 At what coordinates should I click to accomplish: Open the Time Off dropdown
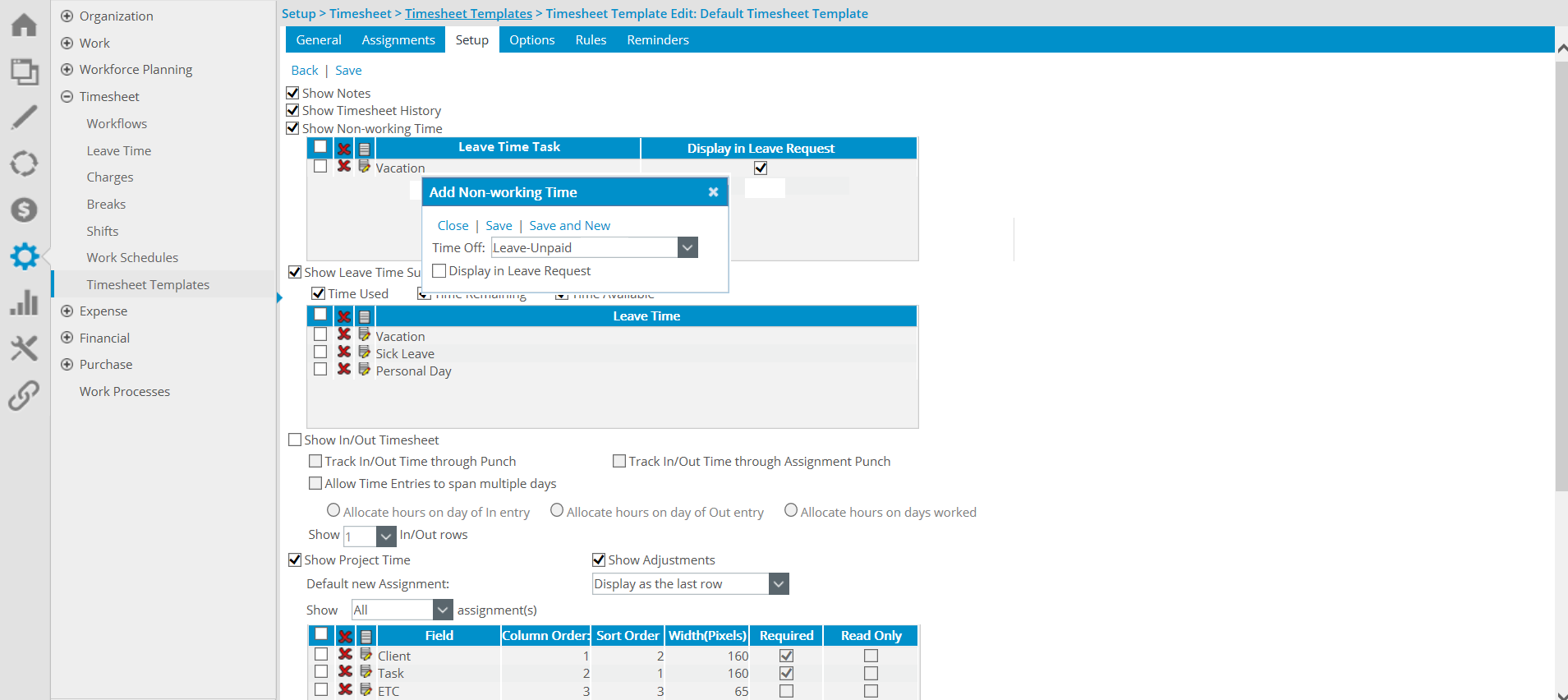[x=687, y=247]
